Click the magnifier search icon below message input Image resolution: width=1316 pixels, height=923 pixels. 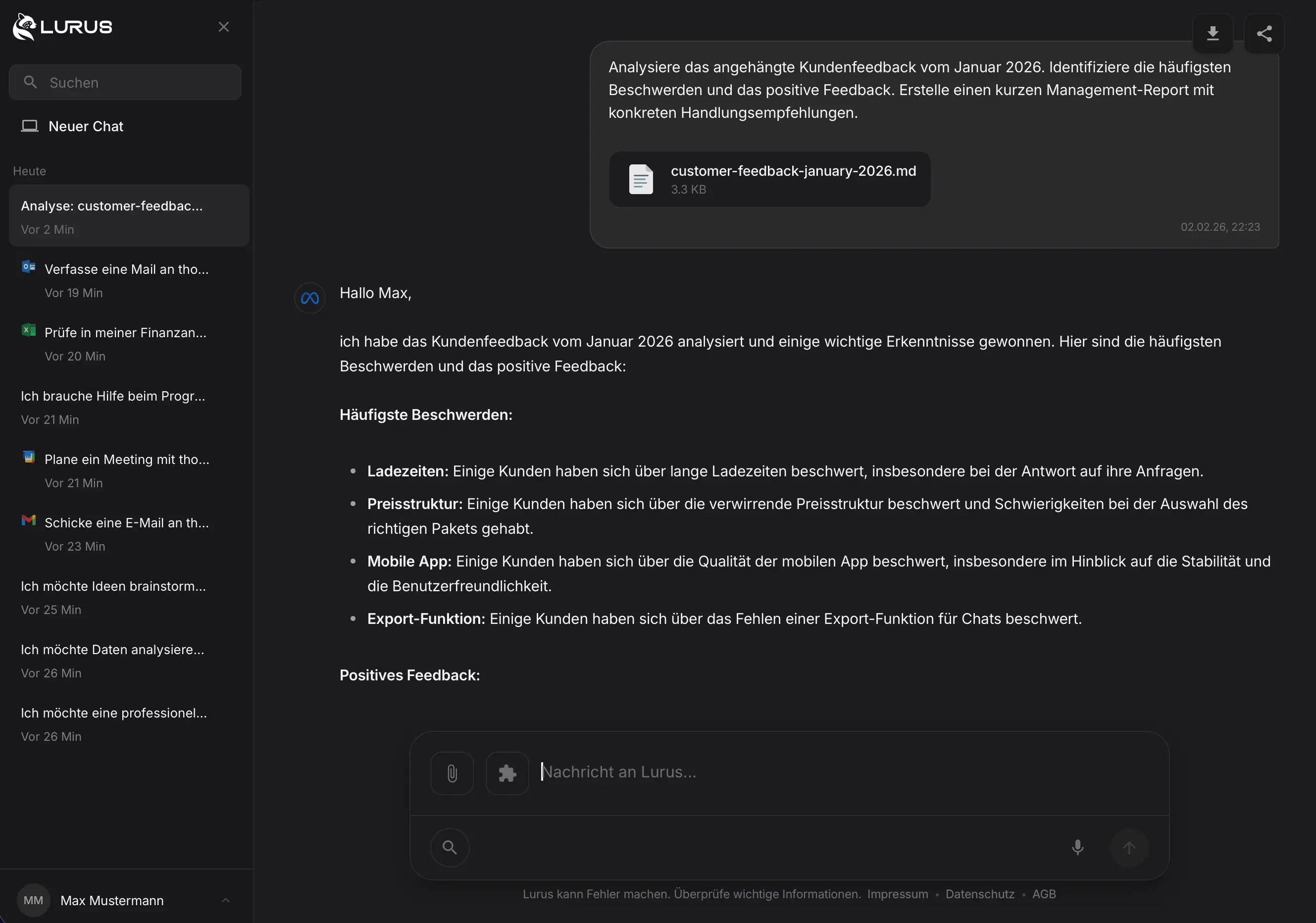click(x=450, y=847)
